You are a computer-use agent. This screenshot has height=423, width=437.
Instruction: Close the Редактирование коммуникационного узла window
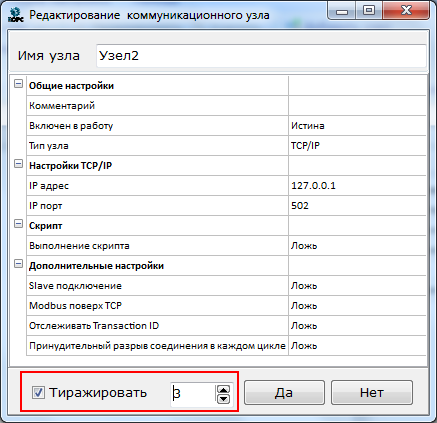pyautogui.click(x=406, y=11)
